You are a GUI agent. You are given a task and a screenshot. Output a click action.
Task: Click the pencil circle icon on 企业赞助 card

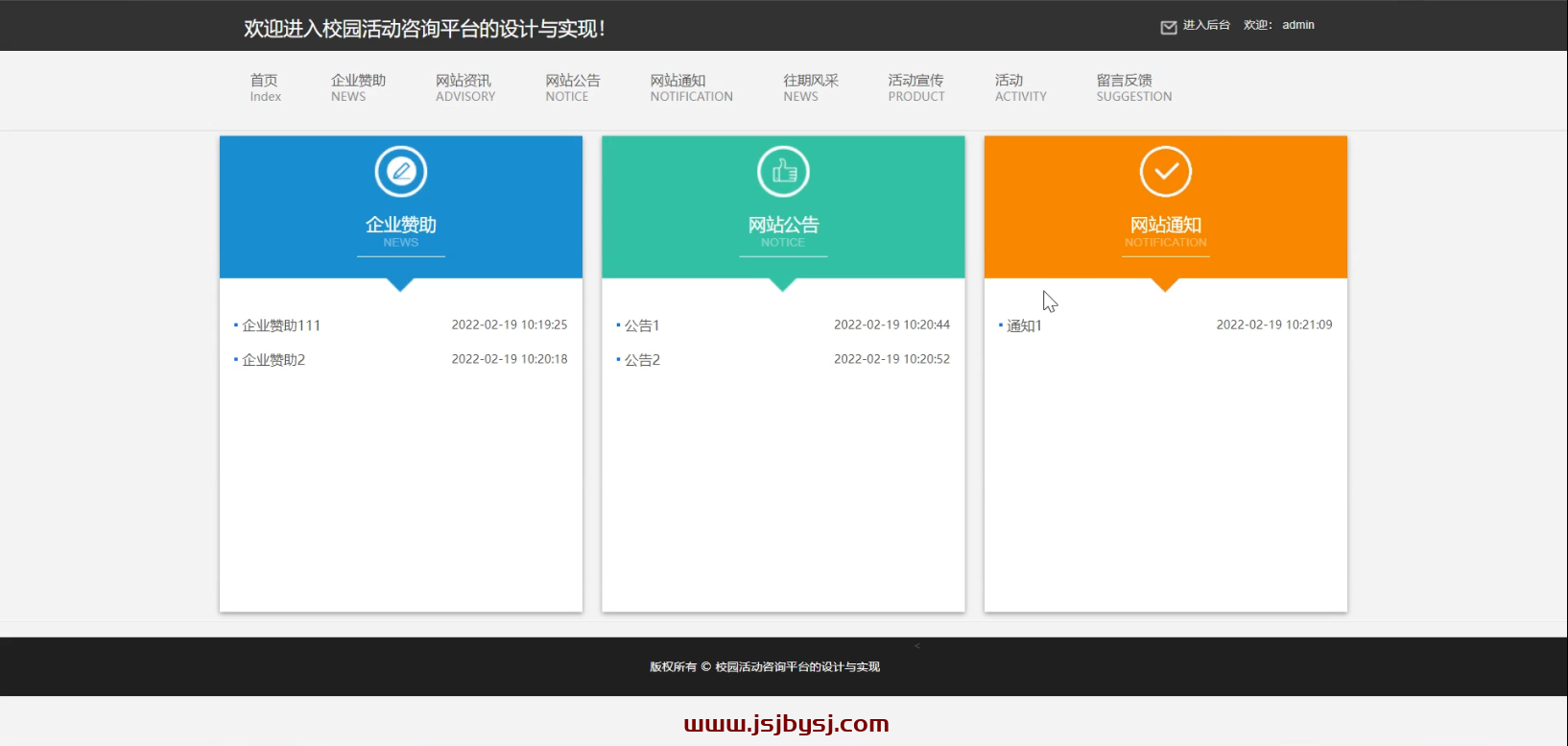401,172
